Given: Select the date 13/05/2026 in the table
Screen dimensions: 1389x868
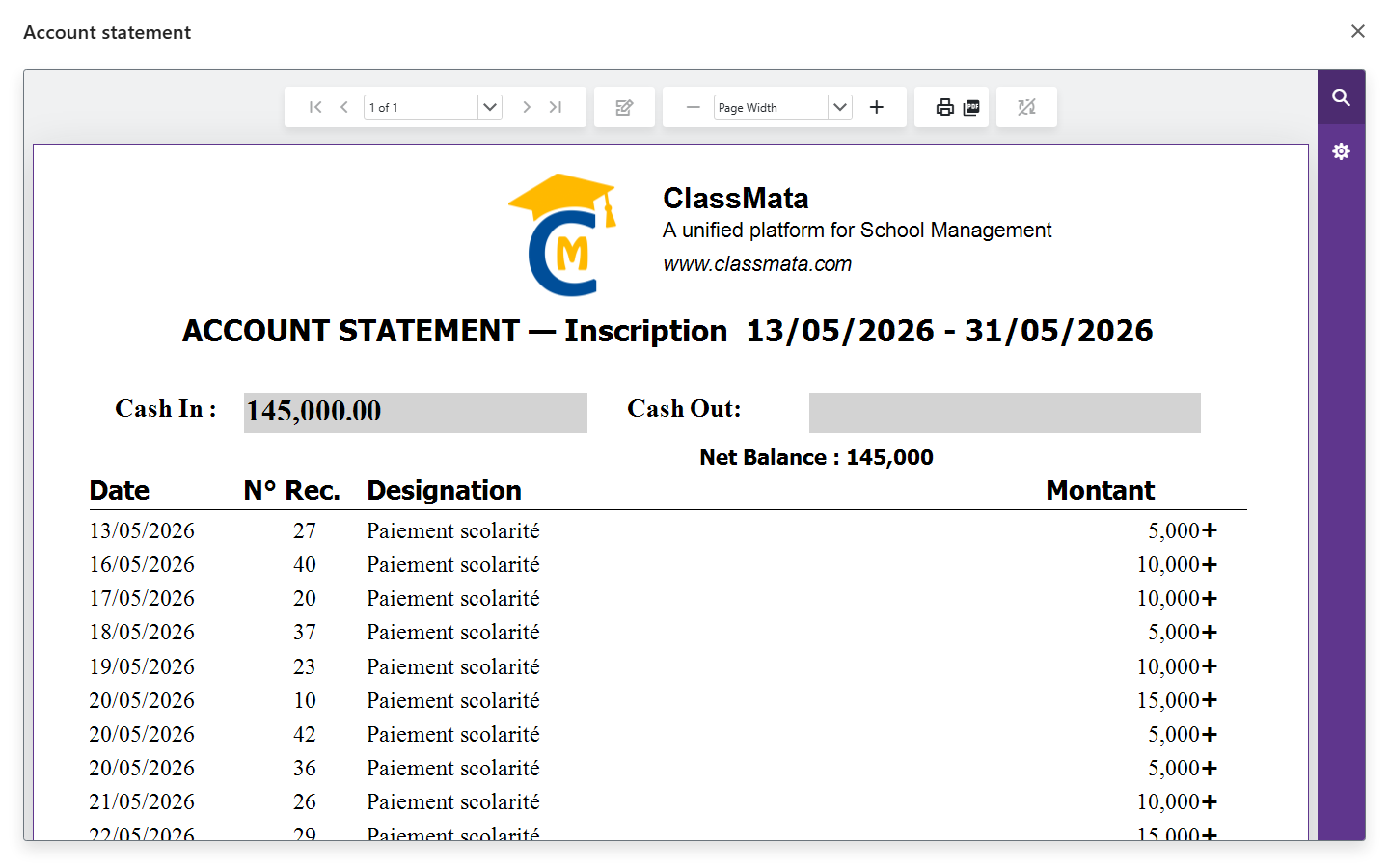Looking at the screenshot, I should pyautogui.click(x=142, y=531).
